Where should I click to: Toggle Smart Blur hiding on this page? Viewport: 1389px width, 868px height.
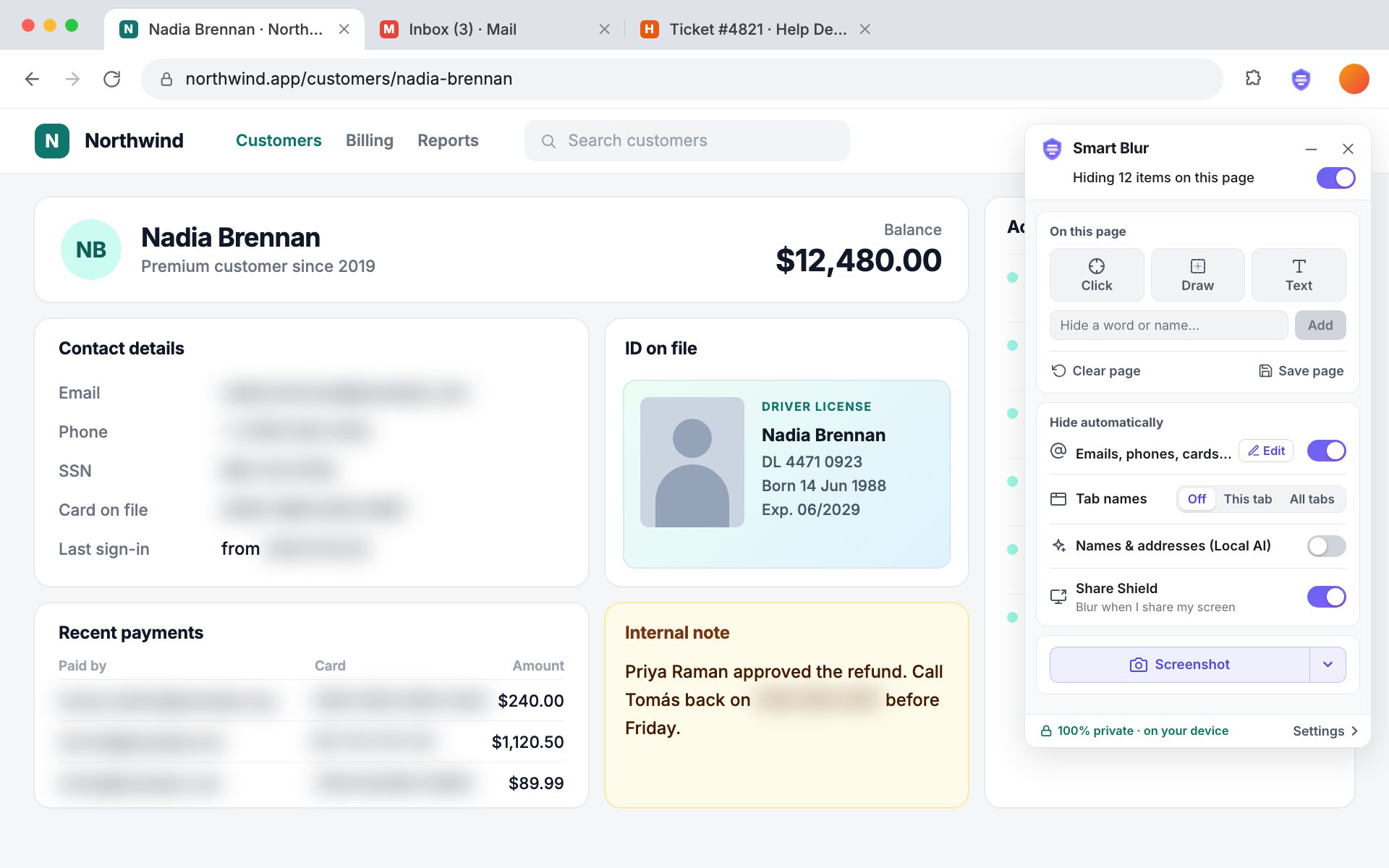(x=1335, y=178)
